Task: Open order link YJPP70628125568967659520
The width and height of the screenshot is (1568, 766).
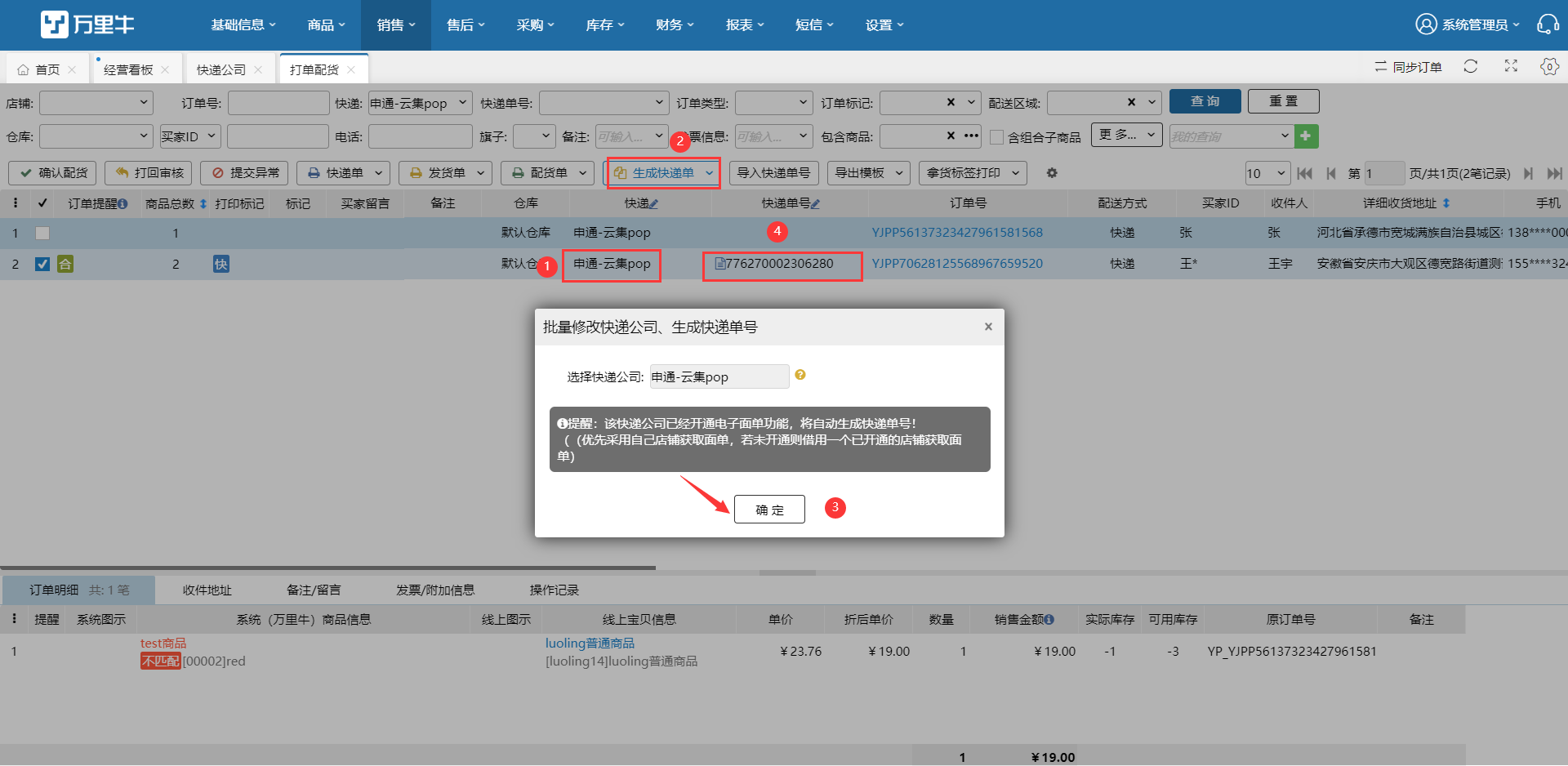Action: coord(957,264)
